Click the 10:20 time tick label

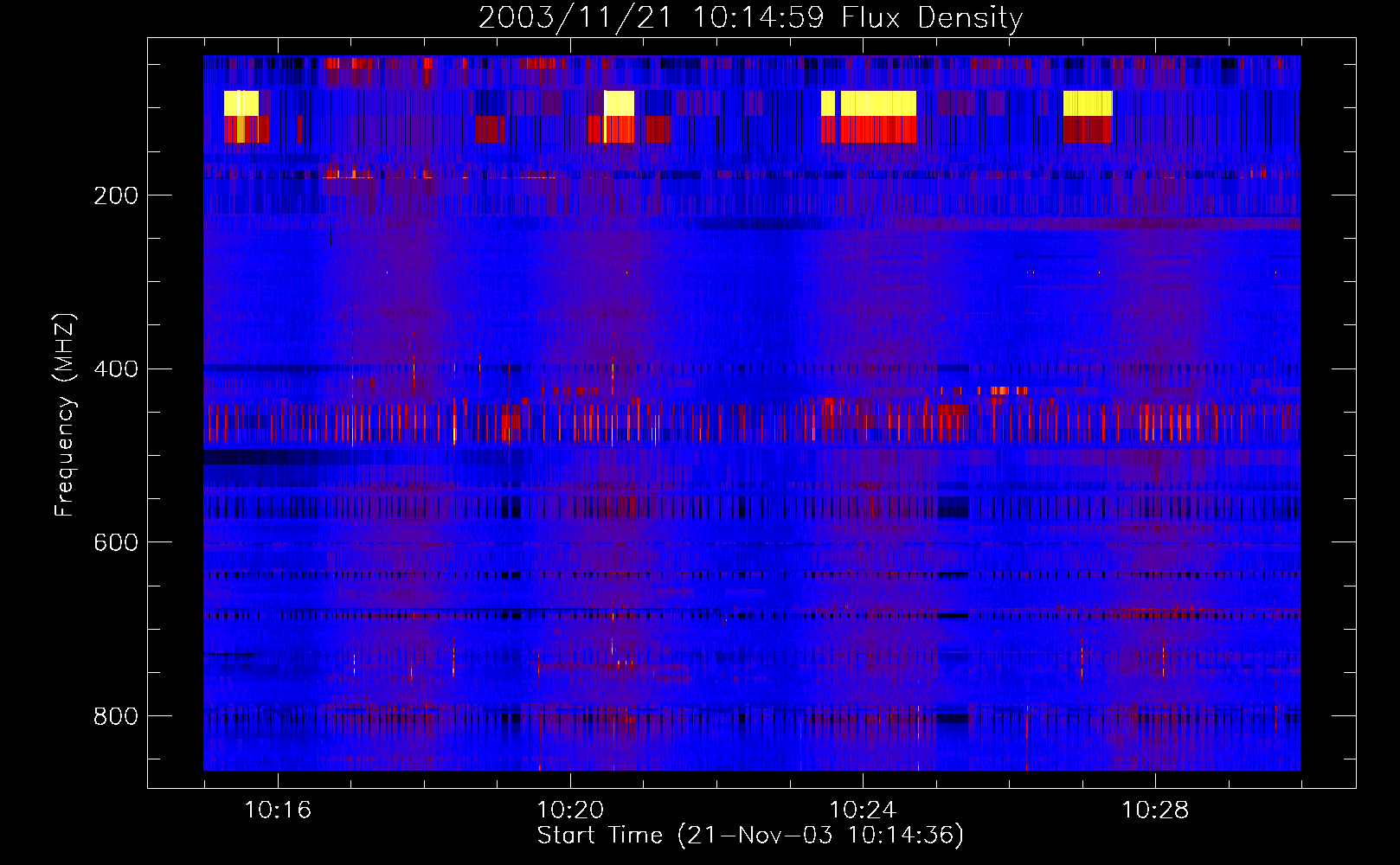coord(570,811)
